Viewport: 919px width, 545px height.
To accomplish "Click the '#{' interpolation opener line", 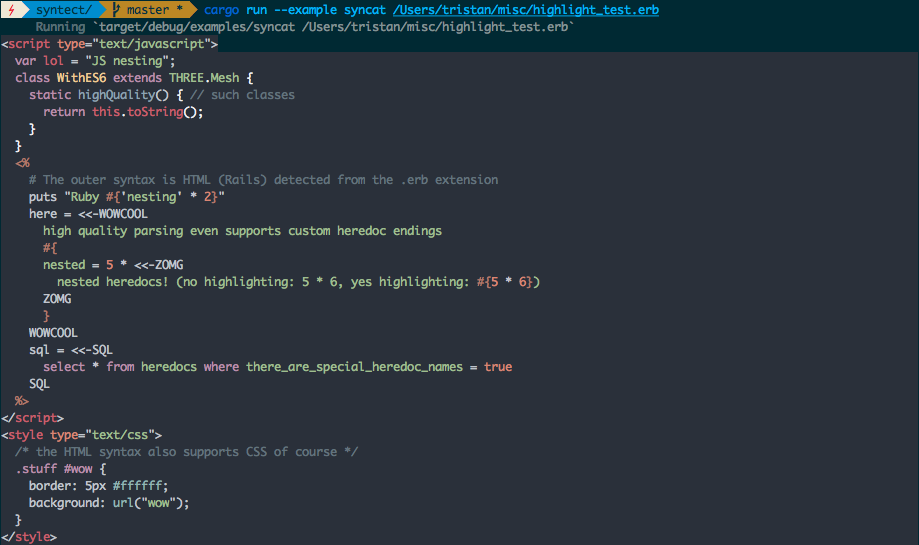I will (50, 248).
